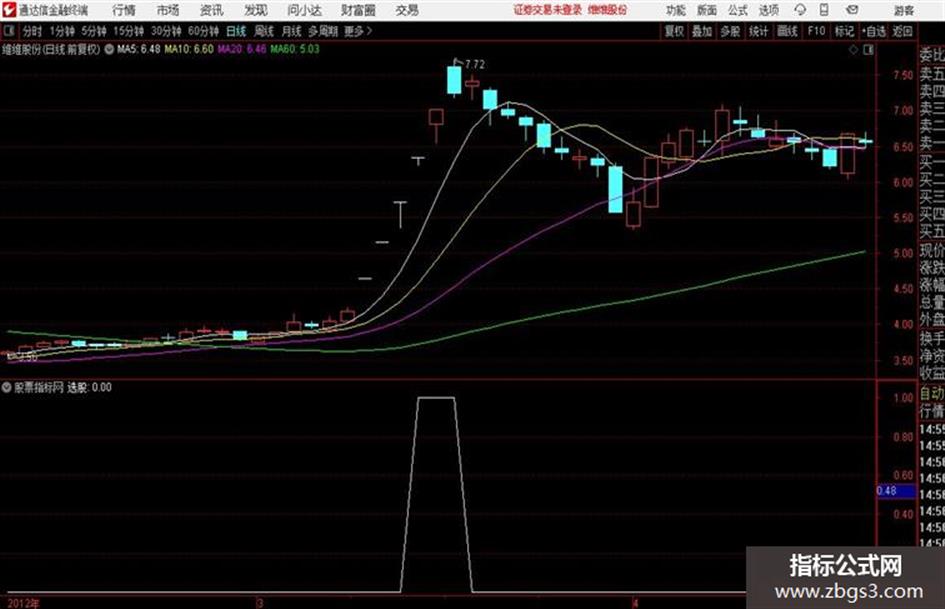This screenshot has width=945, height=609.
Task: Open the 交易 menu
Action: pos(407,10)
